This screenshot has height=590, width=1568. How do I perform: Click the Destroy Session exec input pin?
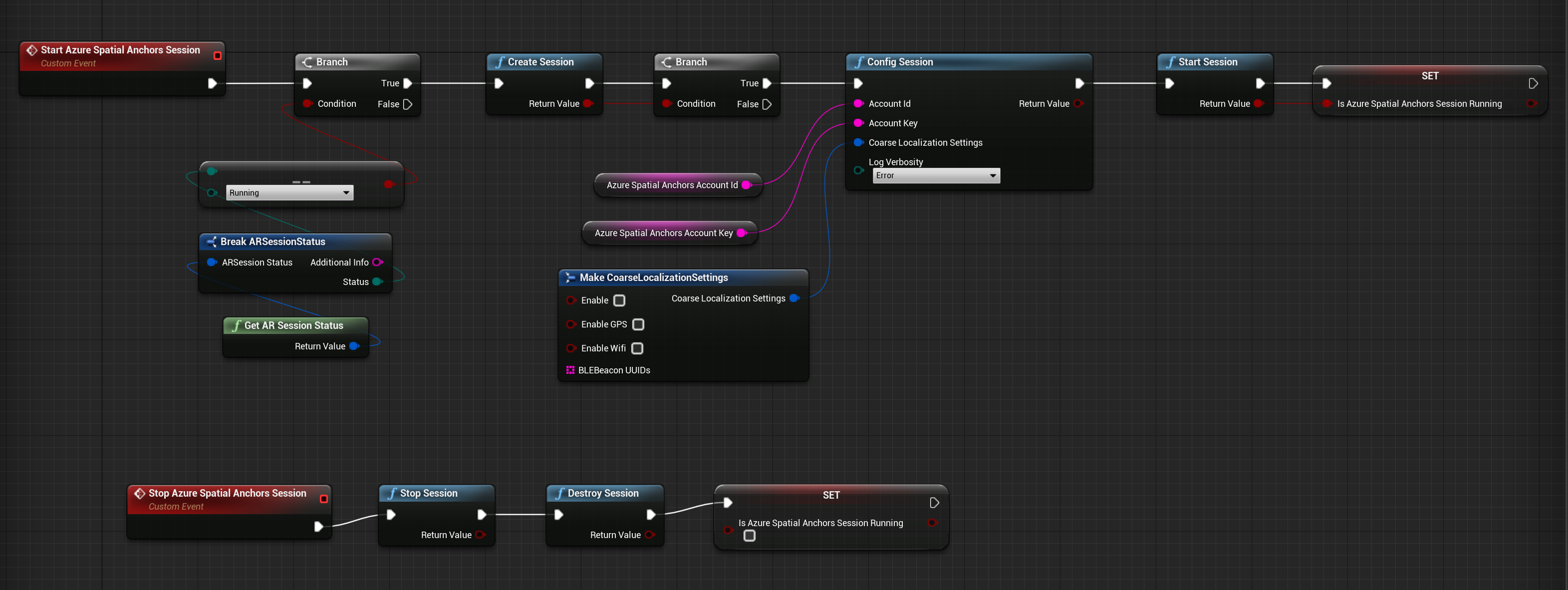pos(559,515)
